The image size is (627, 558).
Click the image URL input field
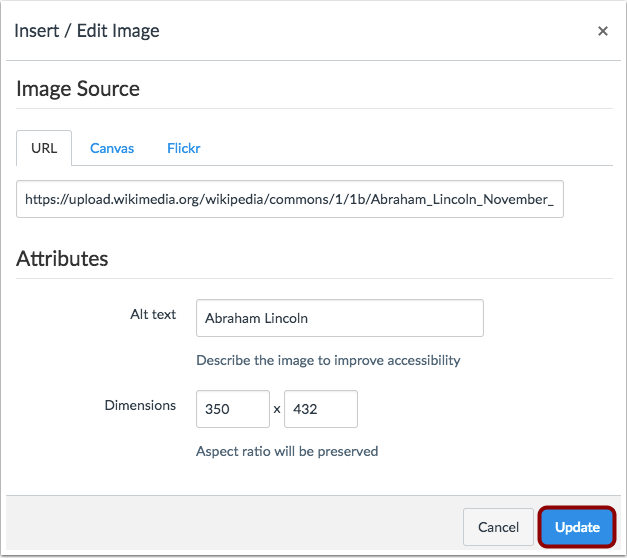pyautogui.click(x=290, y=199)
